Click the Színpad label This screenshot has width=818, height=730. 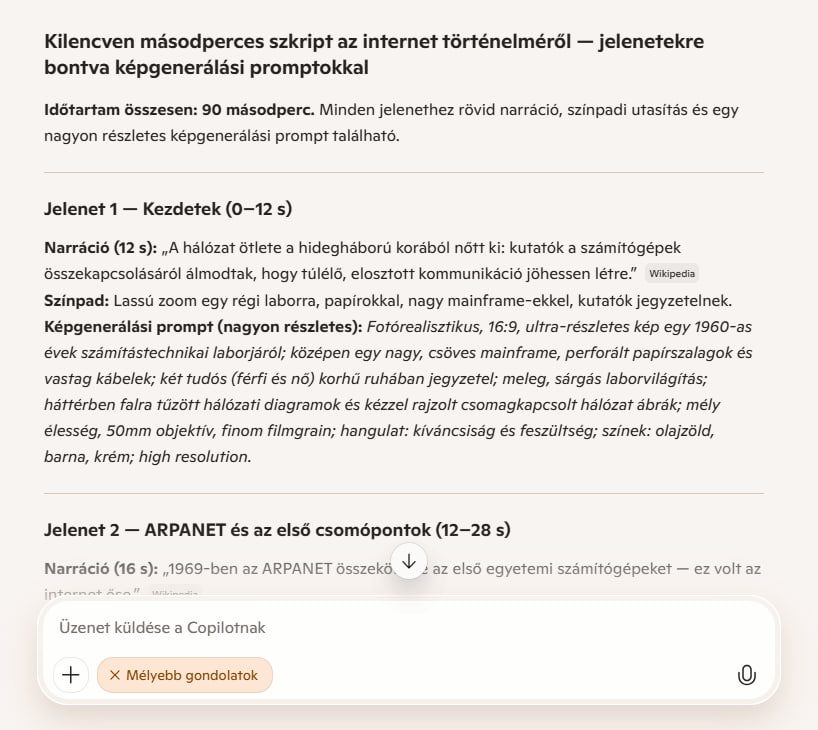76,300
